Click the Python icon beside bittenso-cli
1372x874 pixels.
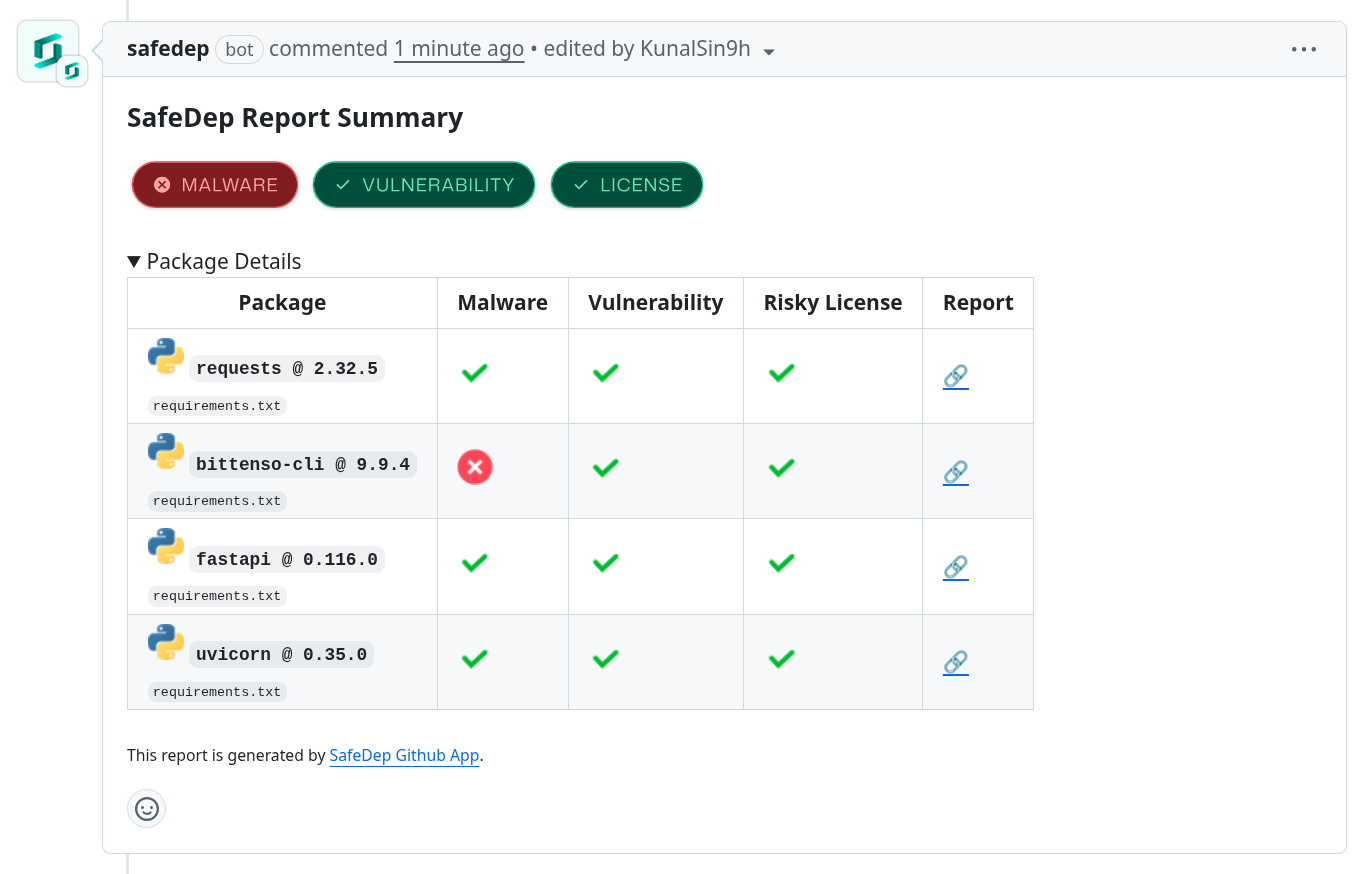pyautogui.click(x=166, y=451)
